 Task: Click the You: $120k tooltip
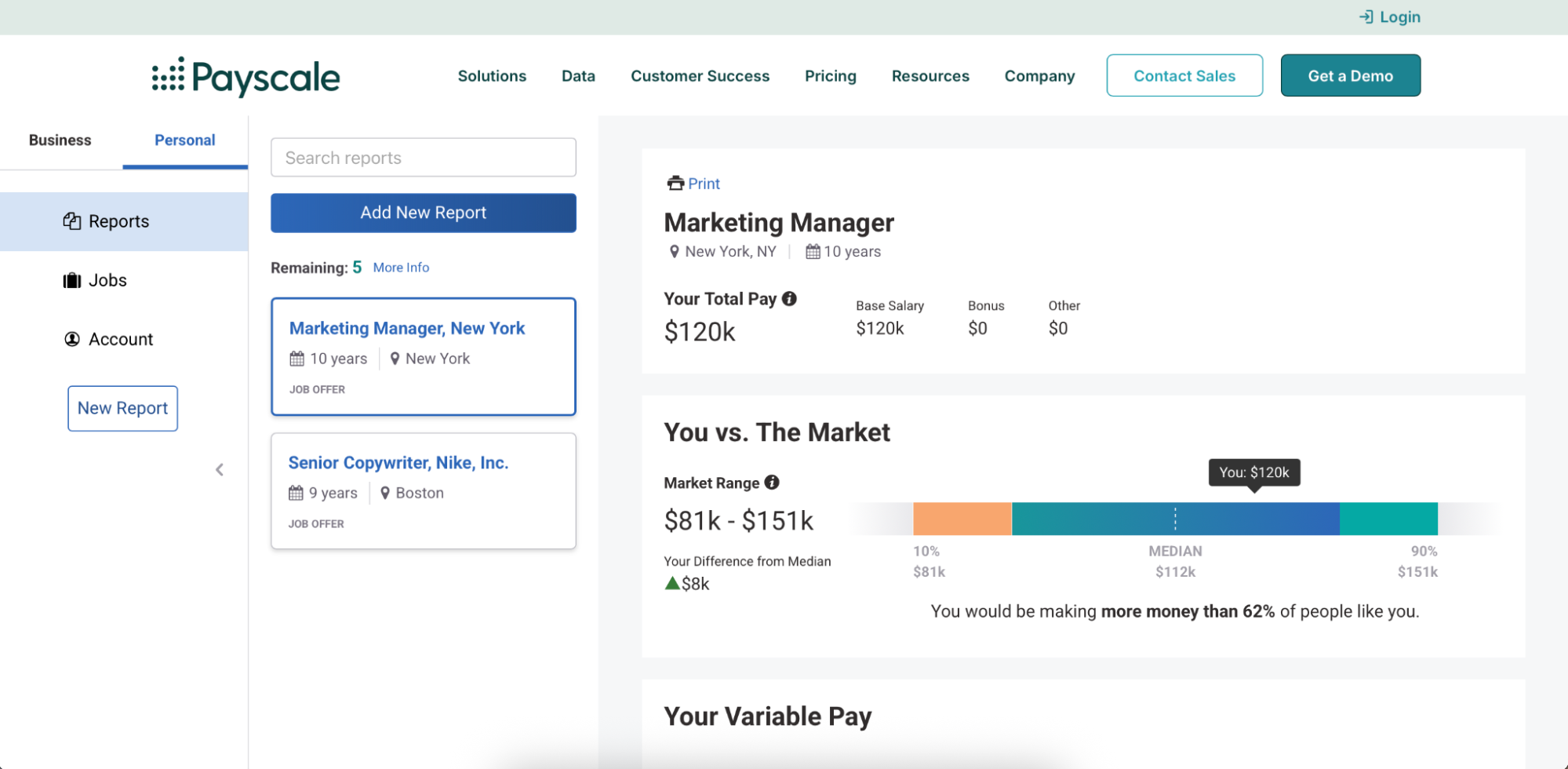[x=1254, y=472]
